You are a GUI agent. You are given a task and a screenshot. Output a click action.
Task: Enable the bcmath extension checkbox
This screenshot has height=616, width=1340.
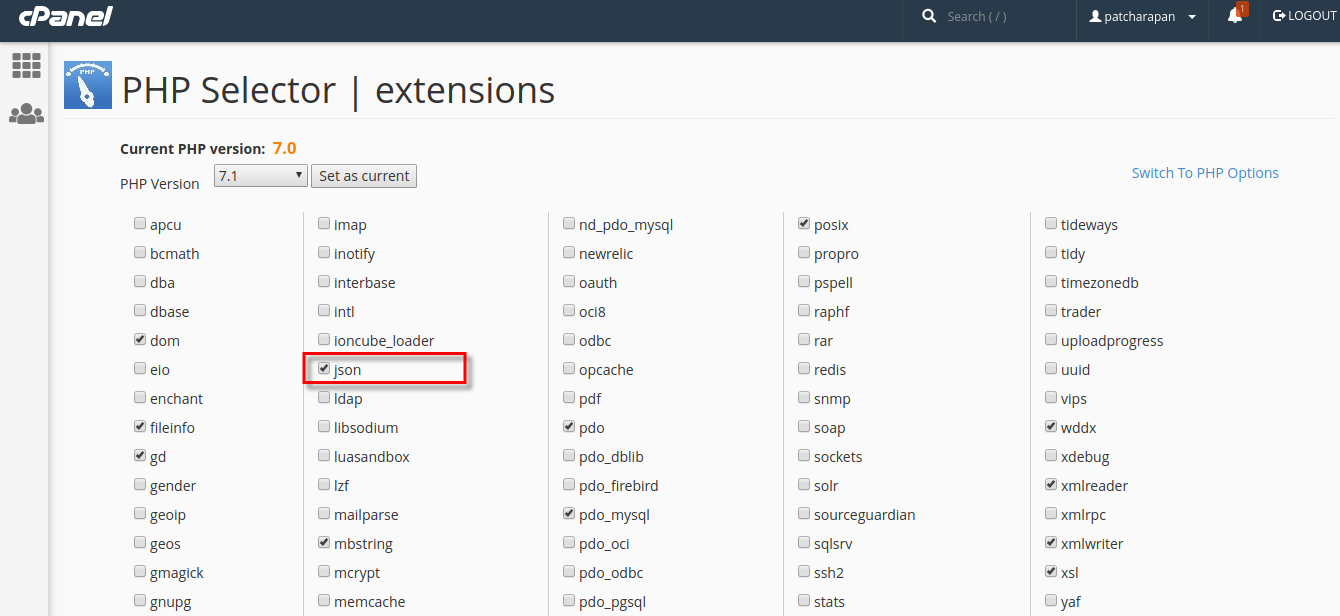(x=140, y=253)
